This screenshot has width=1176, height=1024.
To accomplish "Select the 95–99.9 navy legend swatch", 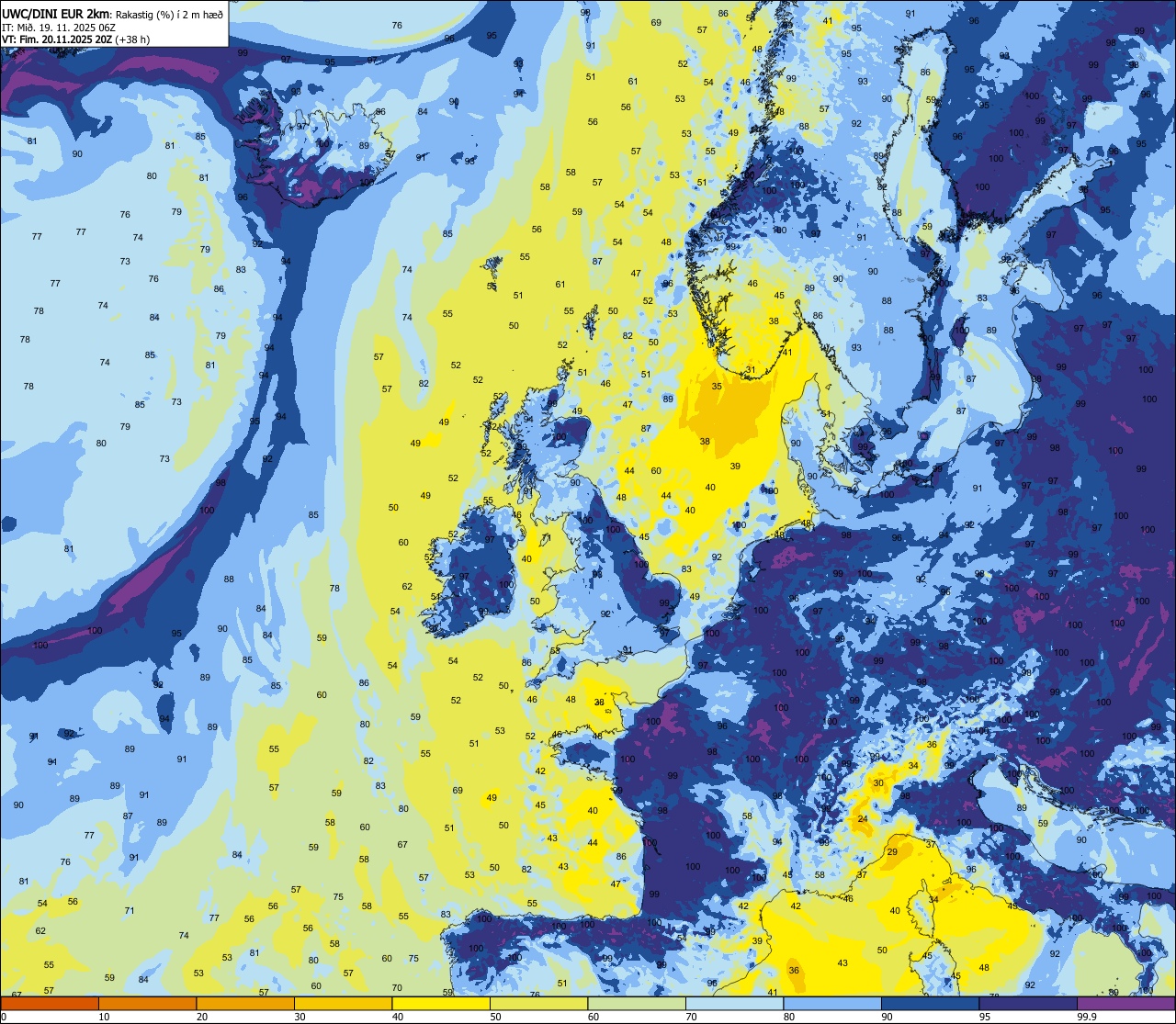I will pyautogui.click(x=1028, y=1003).
